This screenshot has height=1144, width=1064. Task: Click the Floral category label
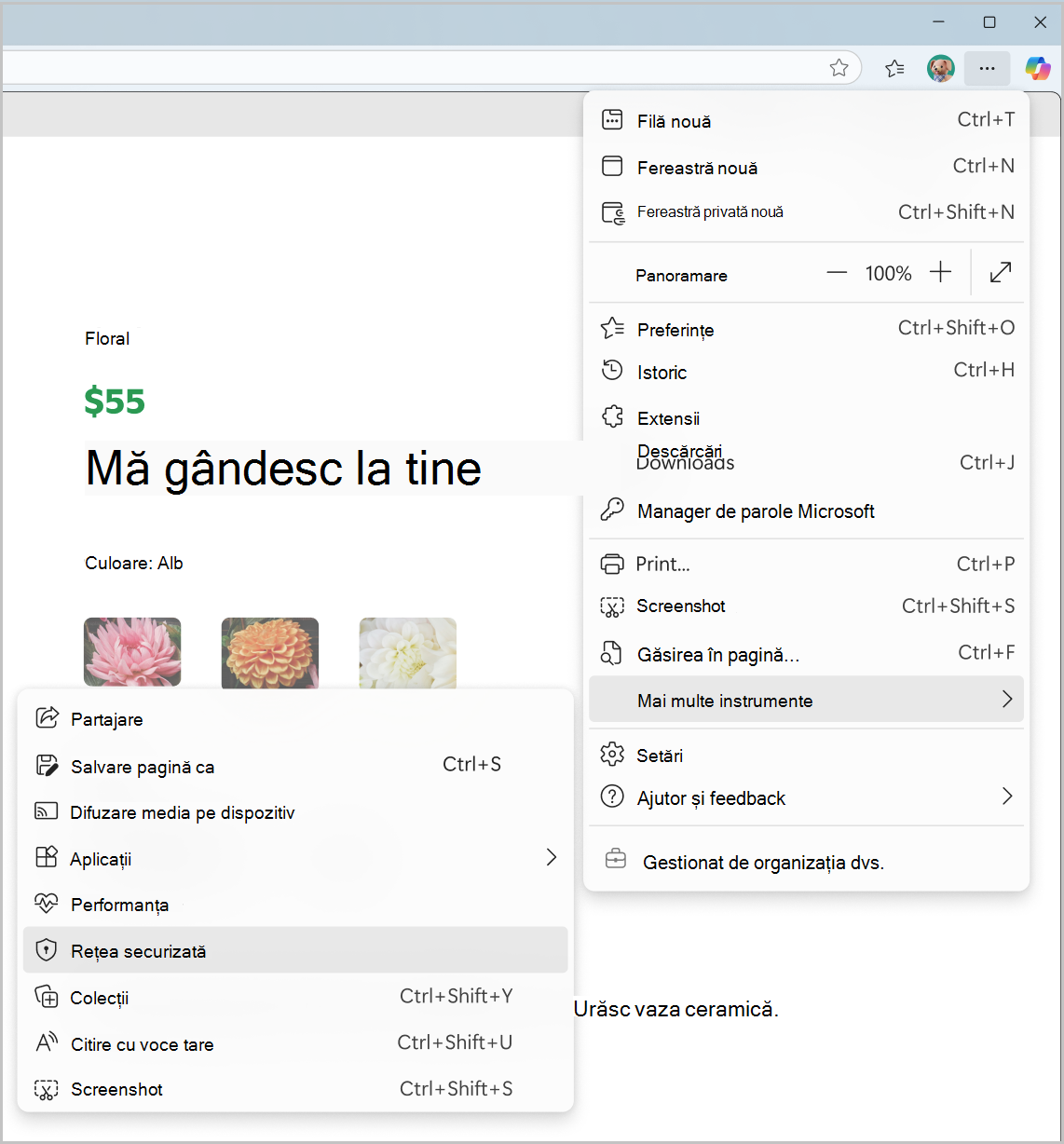[107, 338]
